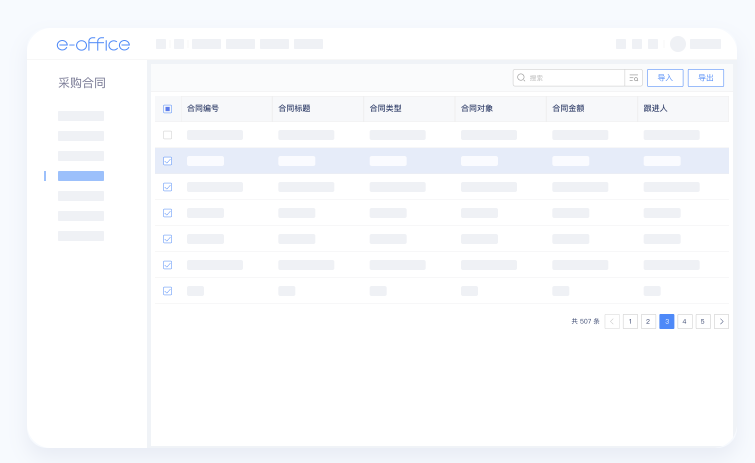Select the highlighted sidebar menu item

pyautogui.click(x=81, y=176)
